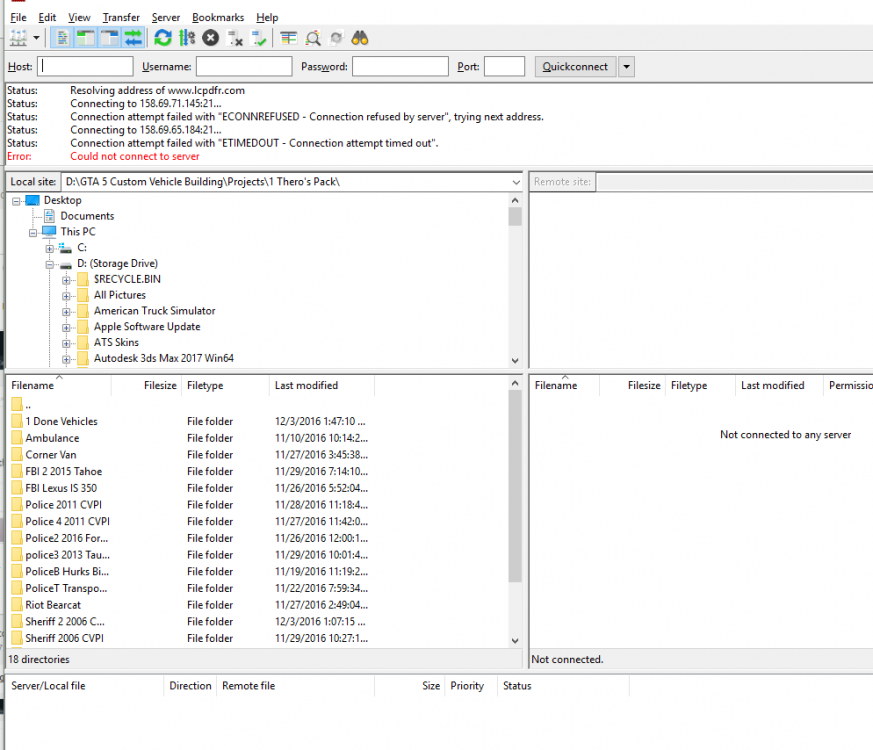This screenshot has width=873, height=750.
Task: Open the directory listing filters icon
Action: 289,38
